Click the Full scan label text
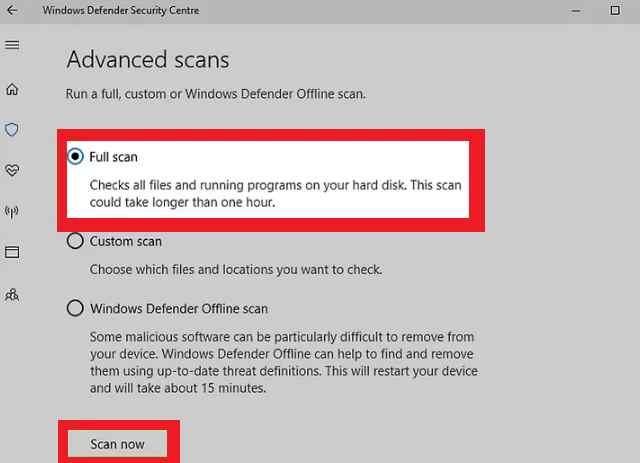 pos(113,157)
